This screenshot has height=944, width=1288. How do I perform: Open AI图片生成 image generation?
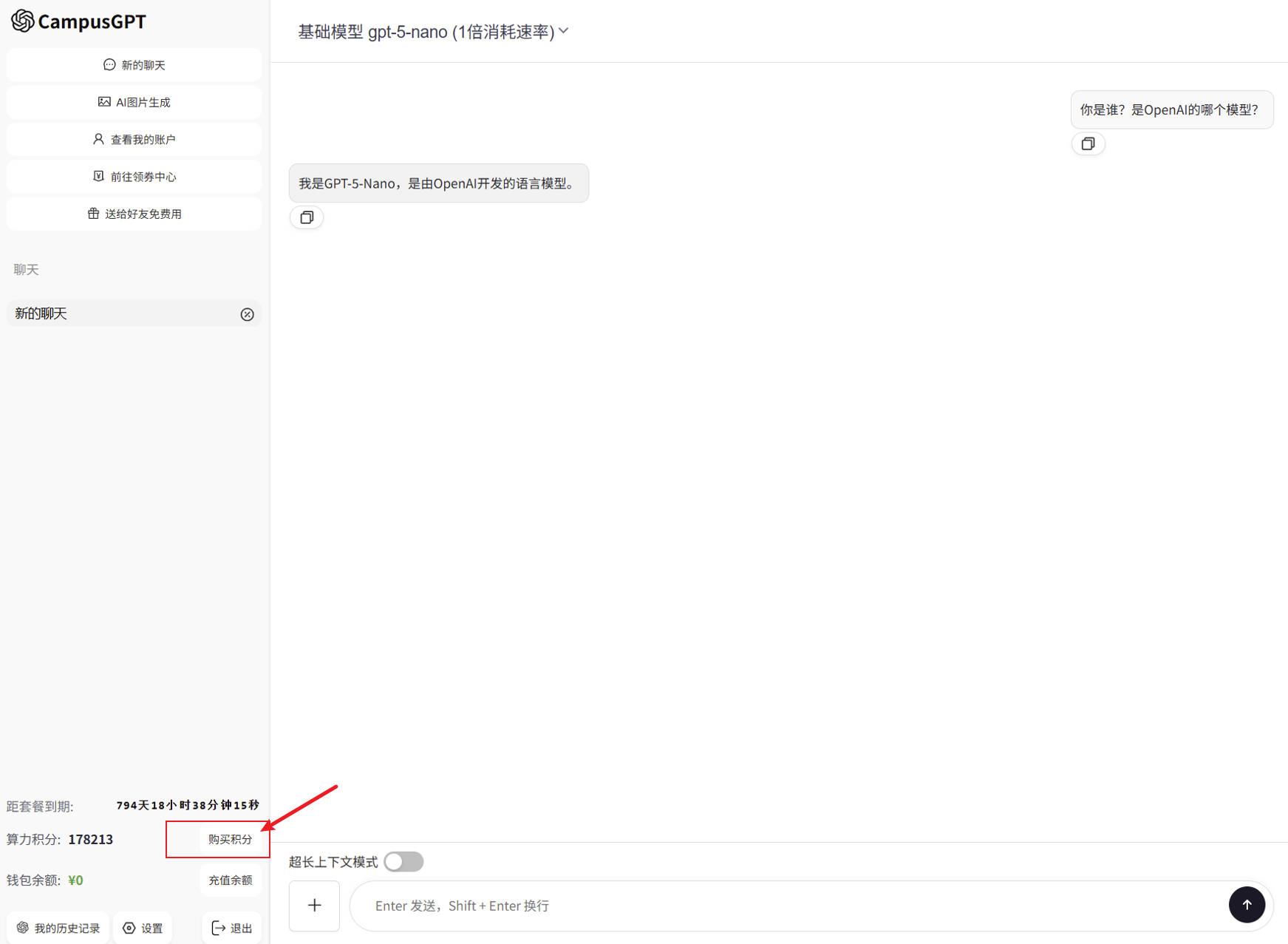[x=134, y=102]
